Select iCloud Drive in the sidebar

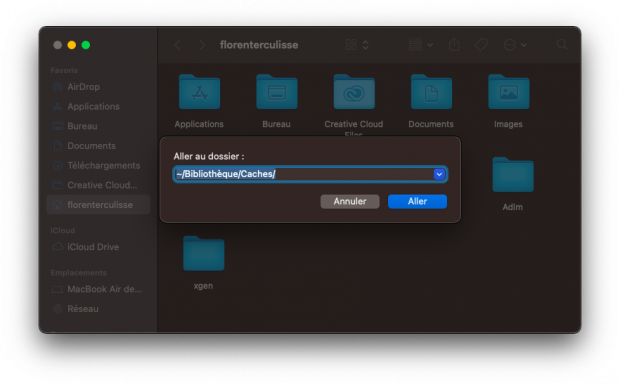98,247
